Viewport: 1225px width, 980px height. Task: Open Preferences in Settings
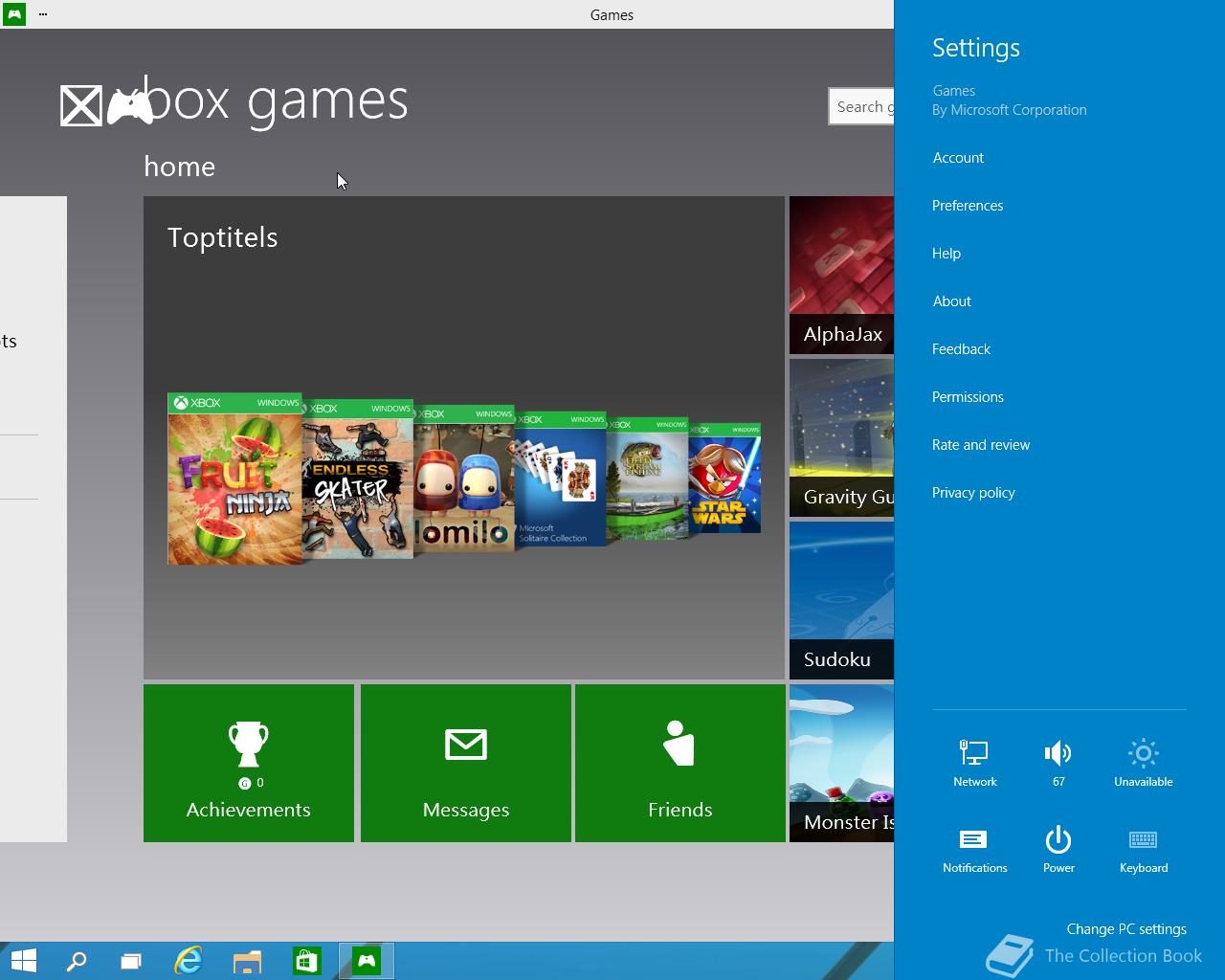pyautogui.click(x=968, y=206)
